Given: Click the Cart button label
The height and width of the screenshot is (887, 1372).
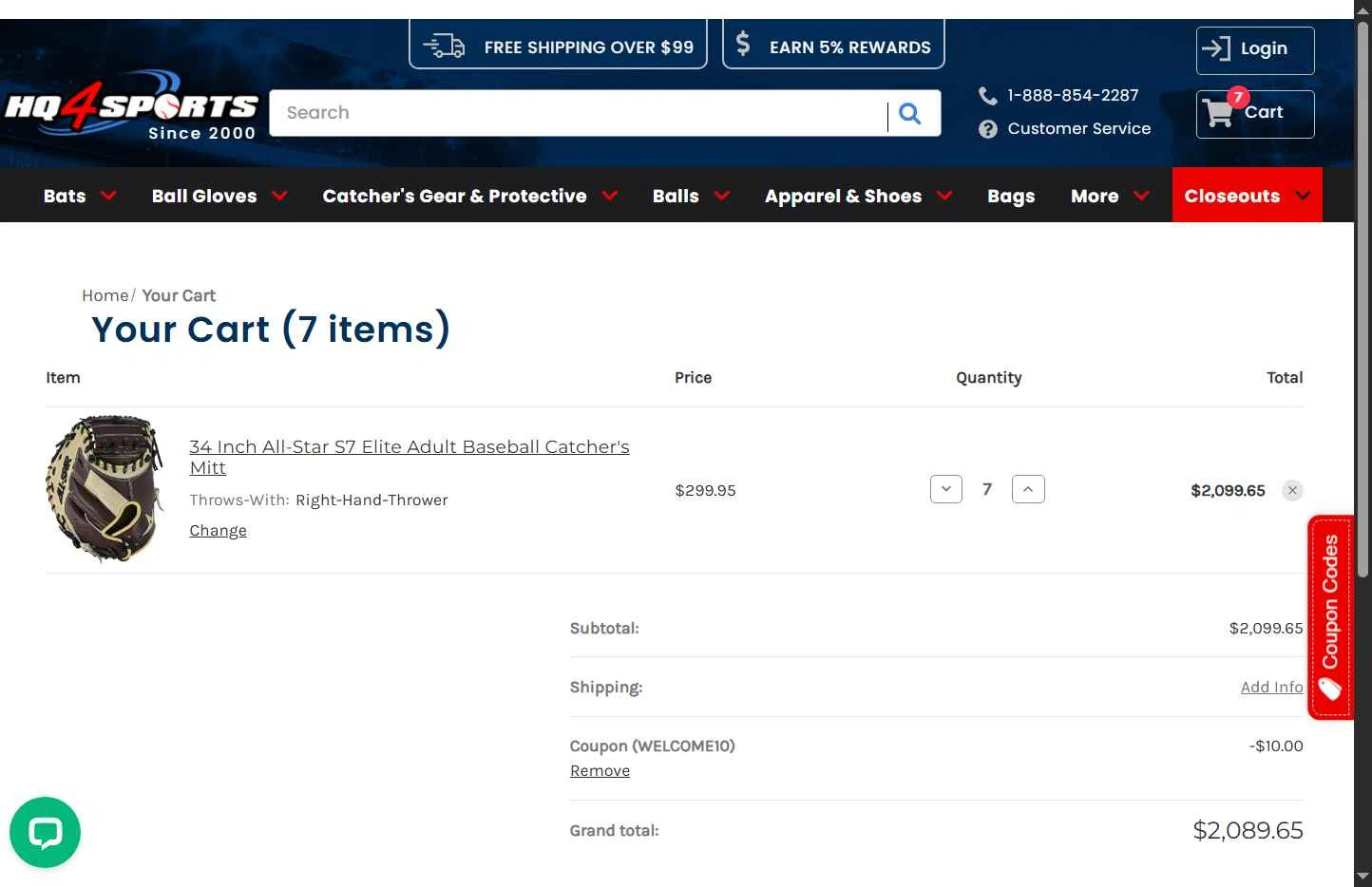Looking at the screenshot, I should pos(1264,112).
